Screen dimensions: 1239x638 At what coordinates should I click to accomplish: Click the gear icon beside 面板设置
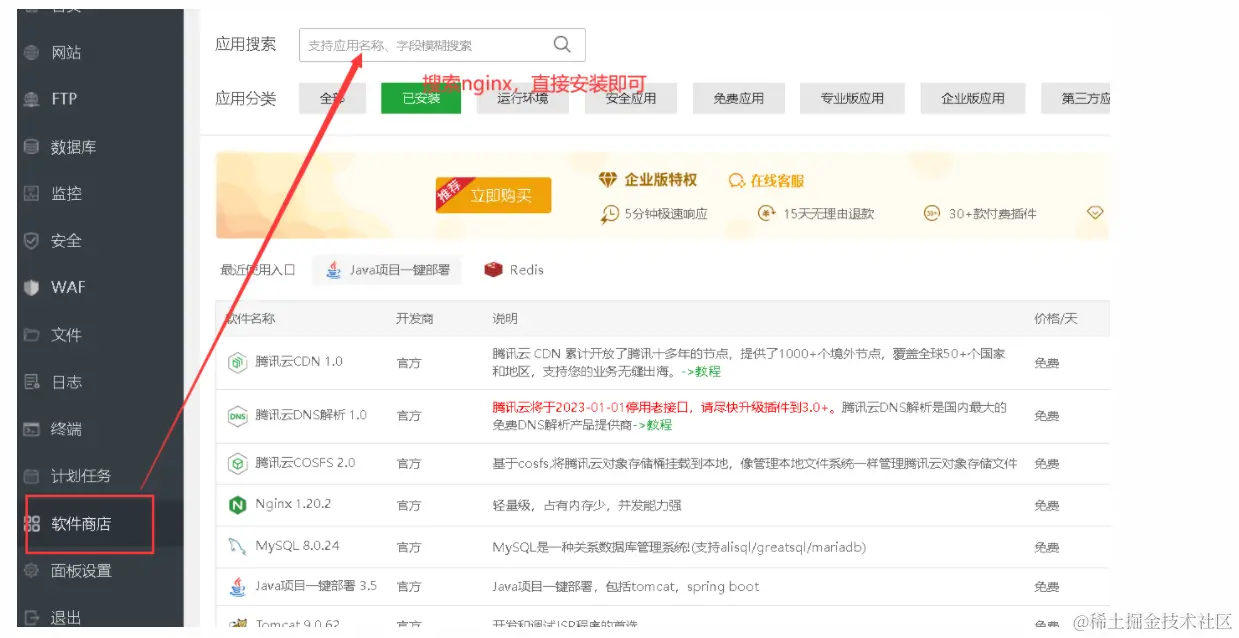pyautogui.click(x=32, y=570)
